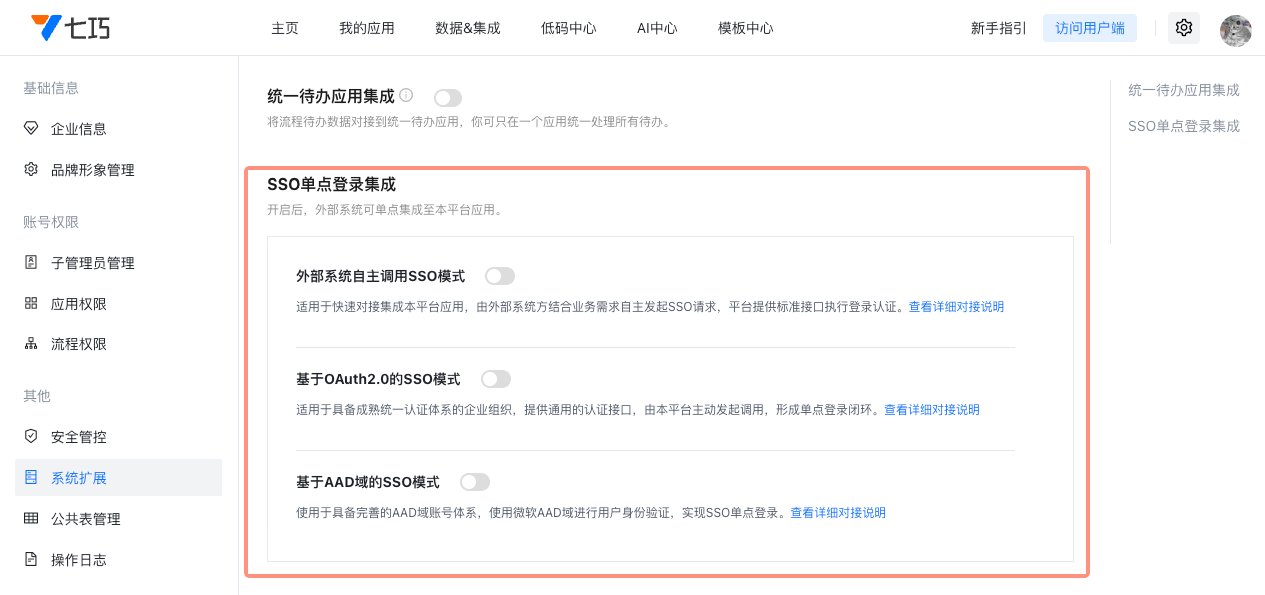The image size is (1265, 595).
Task: Click the 统一待办应用集成 section heading
Action: (331, 97)
